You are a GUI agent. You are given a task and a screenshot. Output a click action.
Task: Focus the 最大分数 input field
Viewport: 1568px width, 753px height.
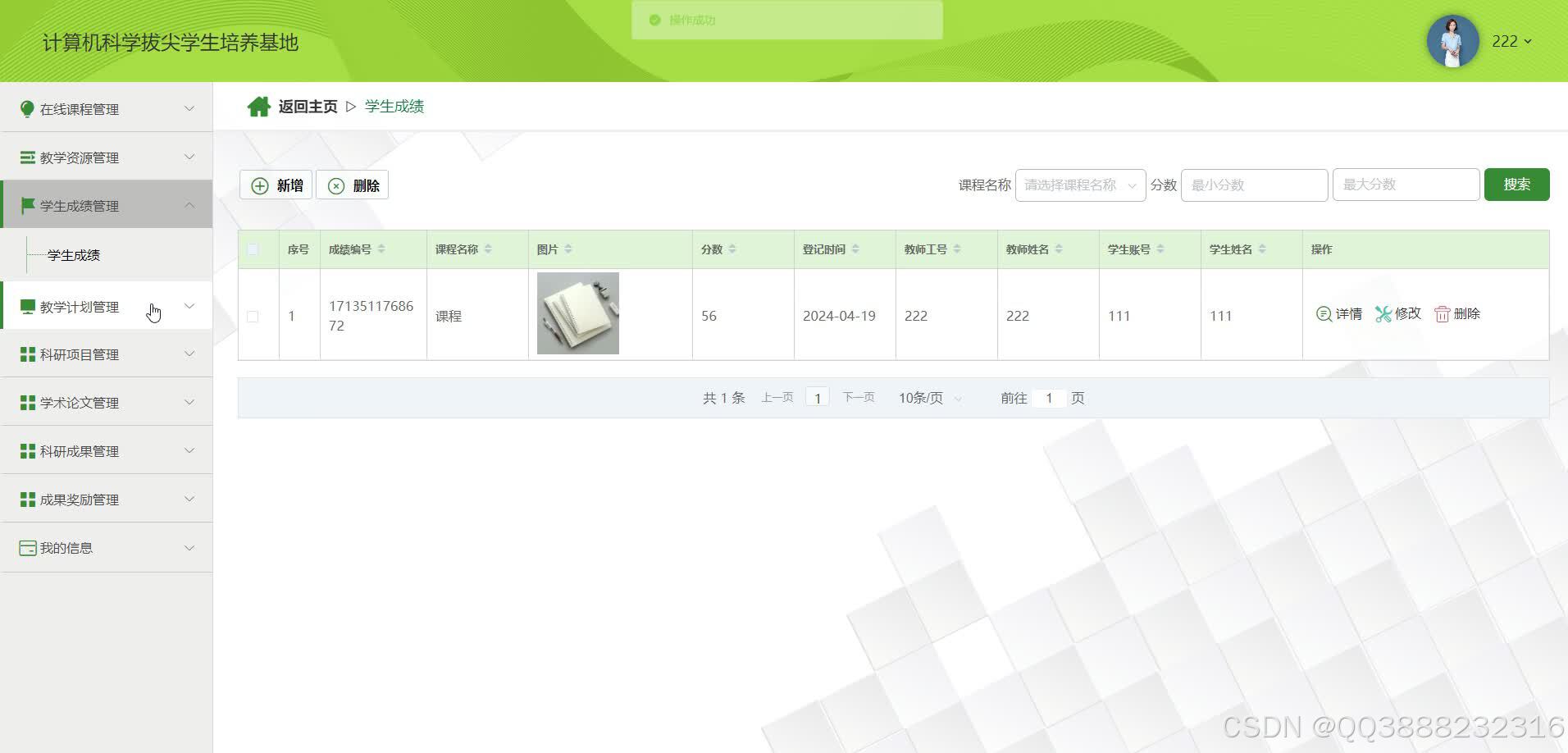click(x=1406, y=185)
